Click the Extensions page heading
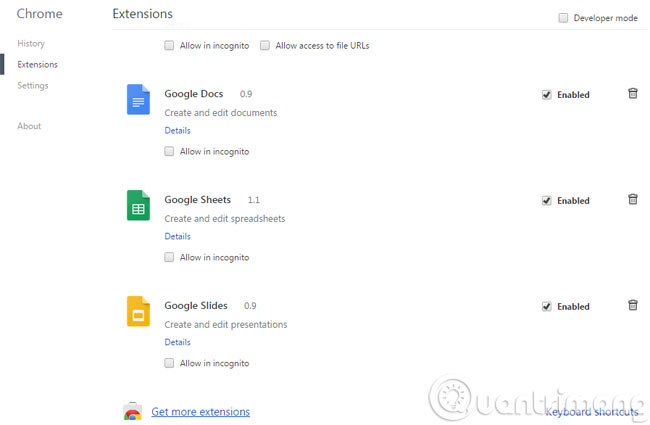The height and width of the screenshot is (425, 650). tap(143, 14)
